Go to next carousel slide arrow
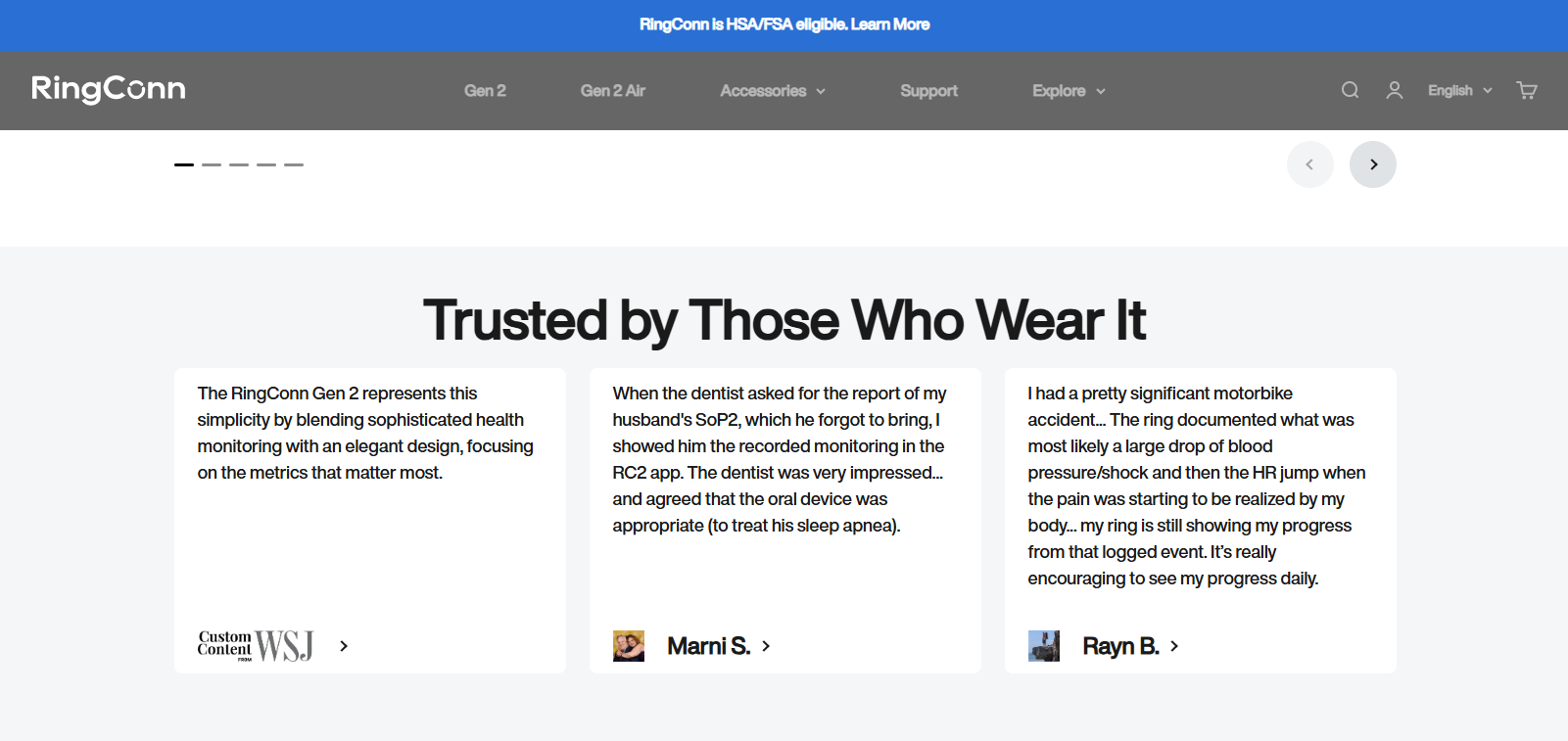This screenshot has height=741, width=1568. pos(1373,164)
